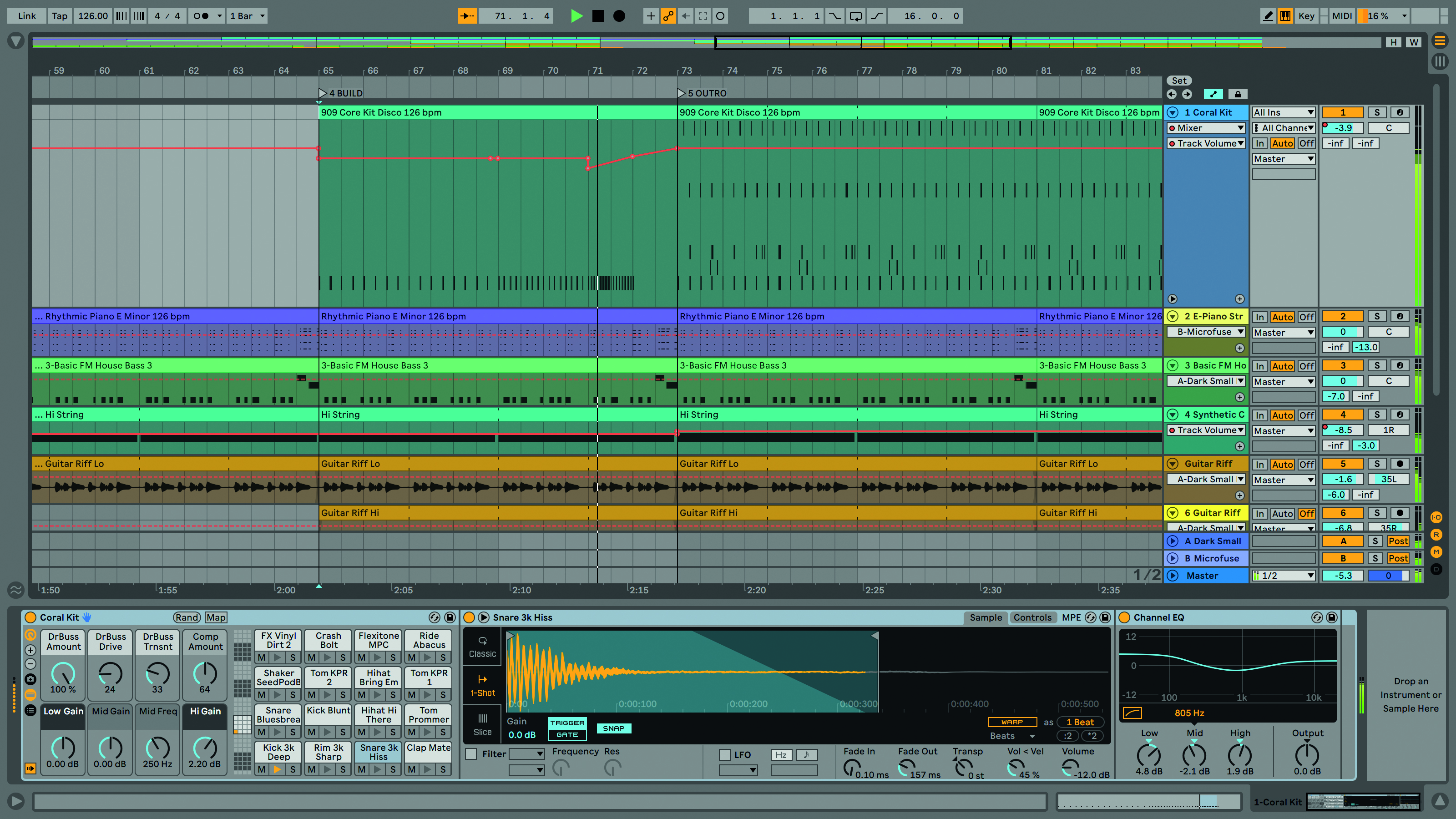Save Channel EQ preset disk icon
Screen dimensions: 1456x819
[x=1332, y=618]
